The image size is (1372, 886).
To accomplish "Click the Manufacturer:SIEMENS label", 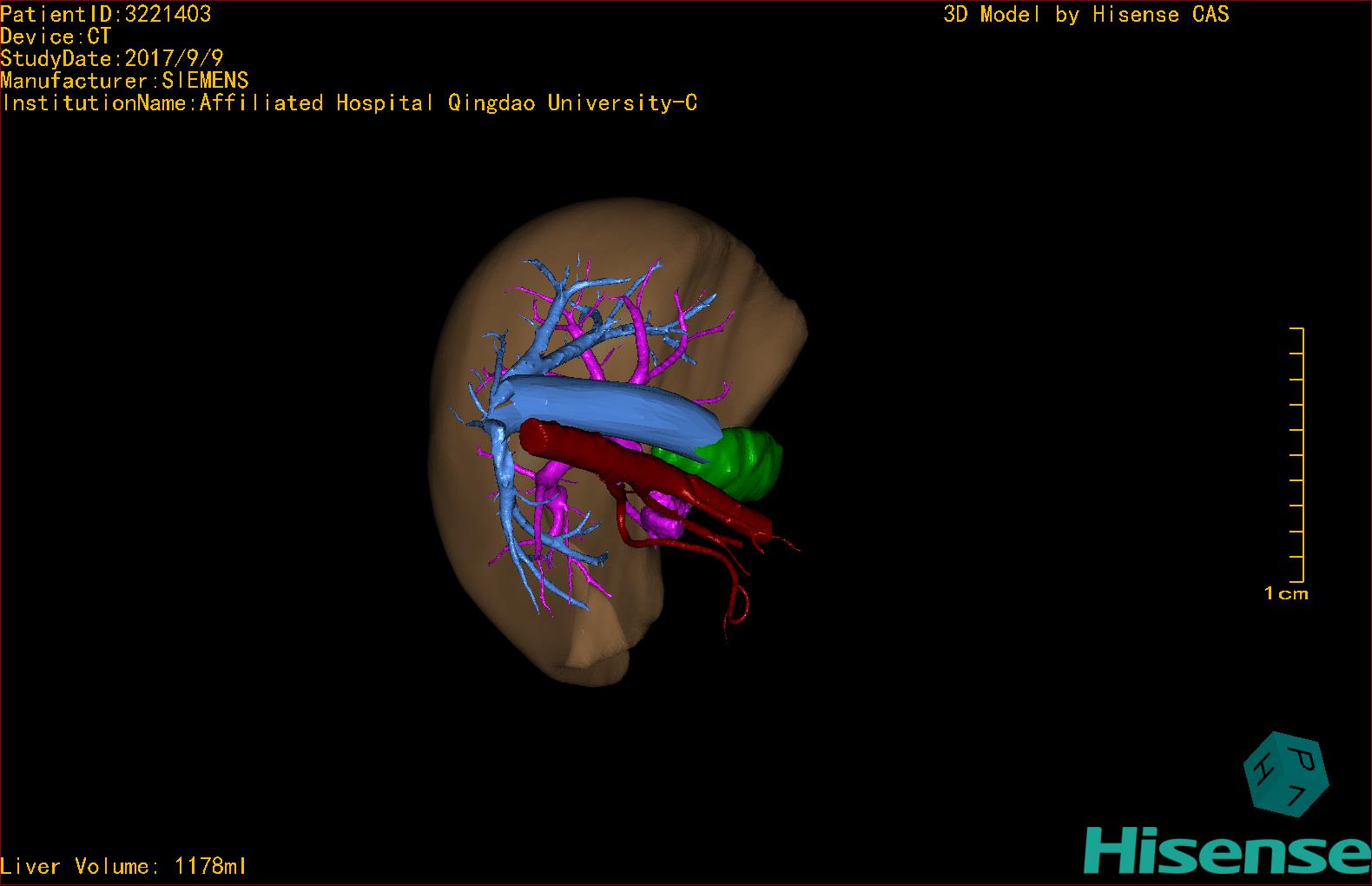I will [124, 81].
